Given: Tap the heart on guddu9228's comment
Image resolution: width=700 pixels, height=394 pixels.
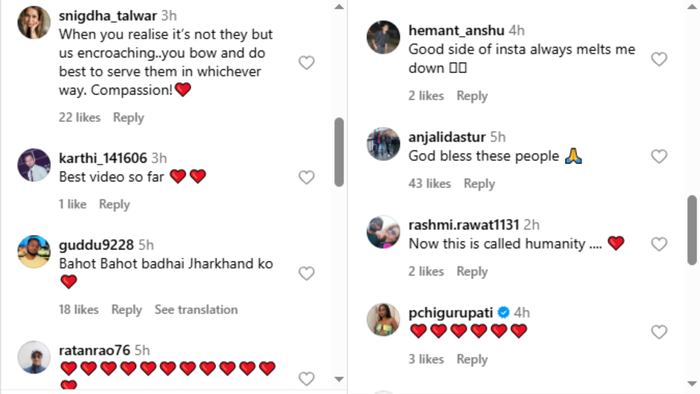Looking at the screenshot, I should 306,273.
